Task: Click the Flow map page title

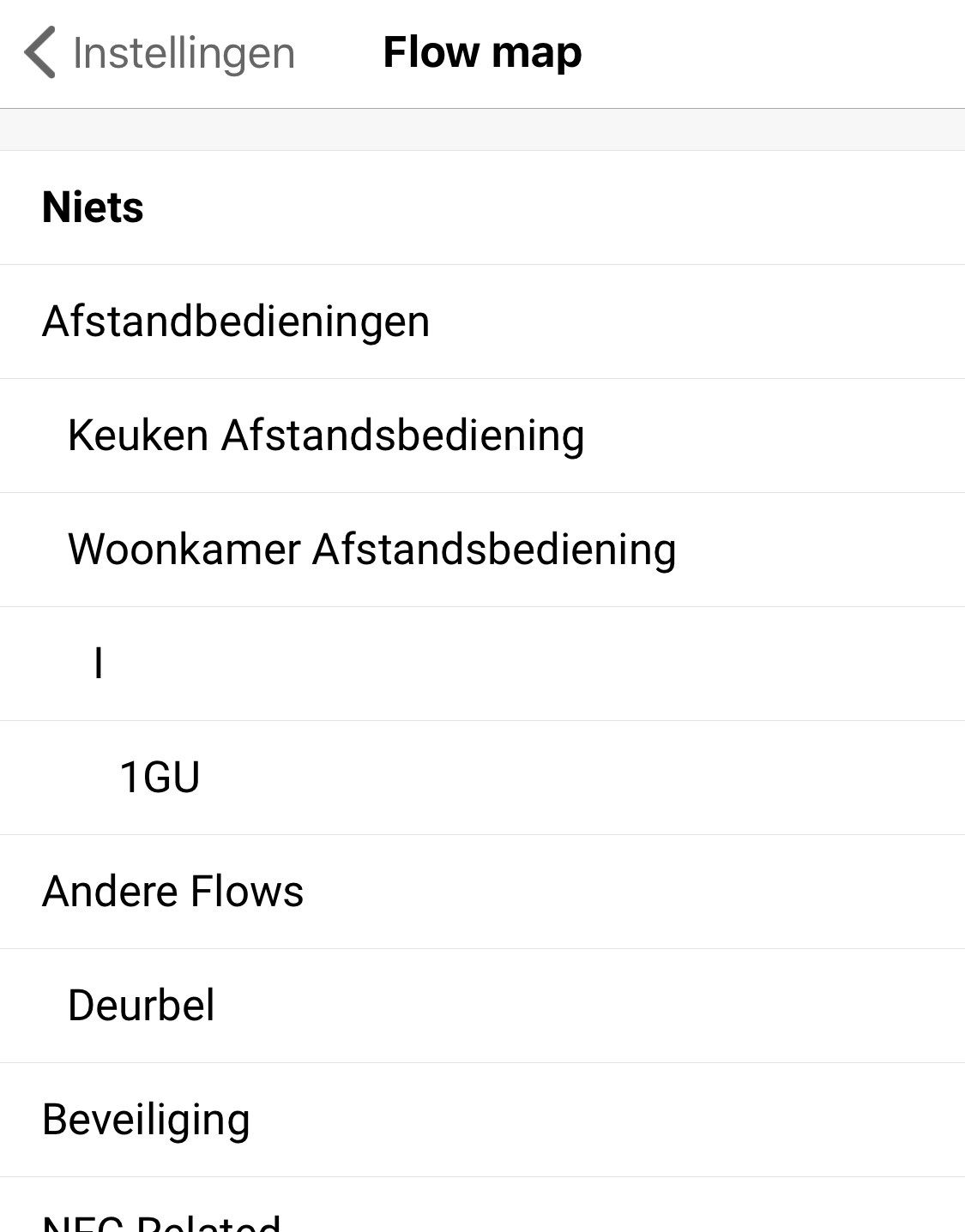Action: (x=482, y=52)
